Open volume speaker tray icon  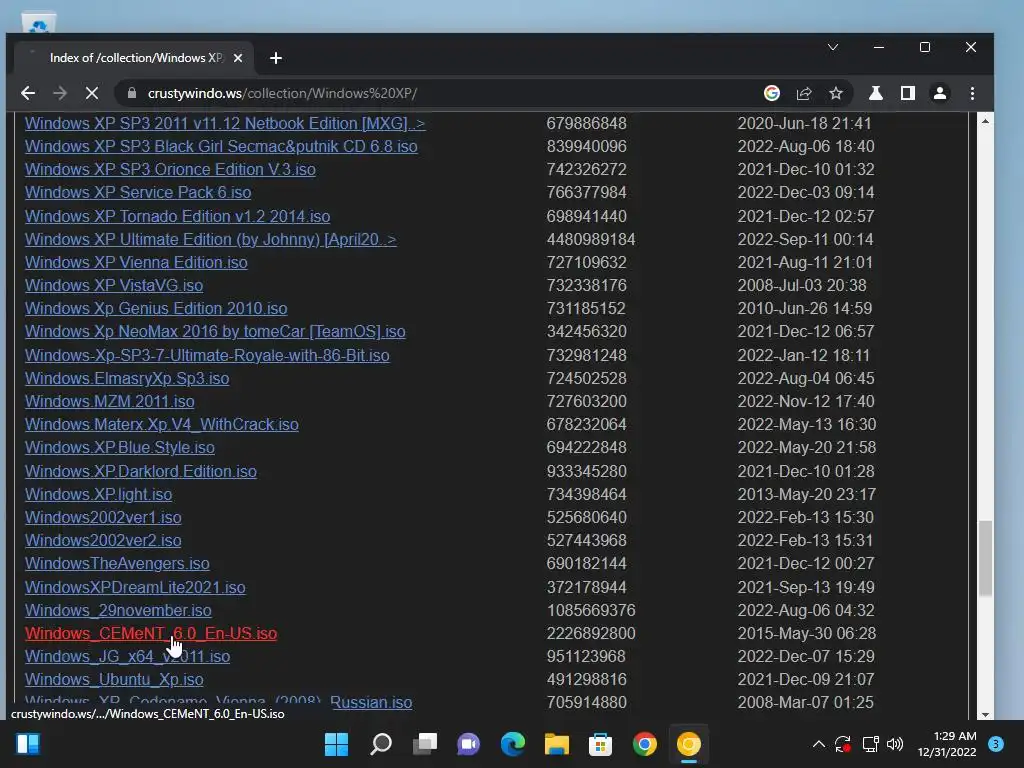[x=895, y=744]
